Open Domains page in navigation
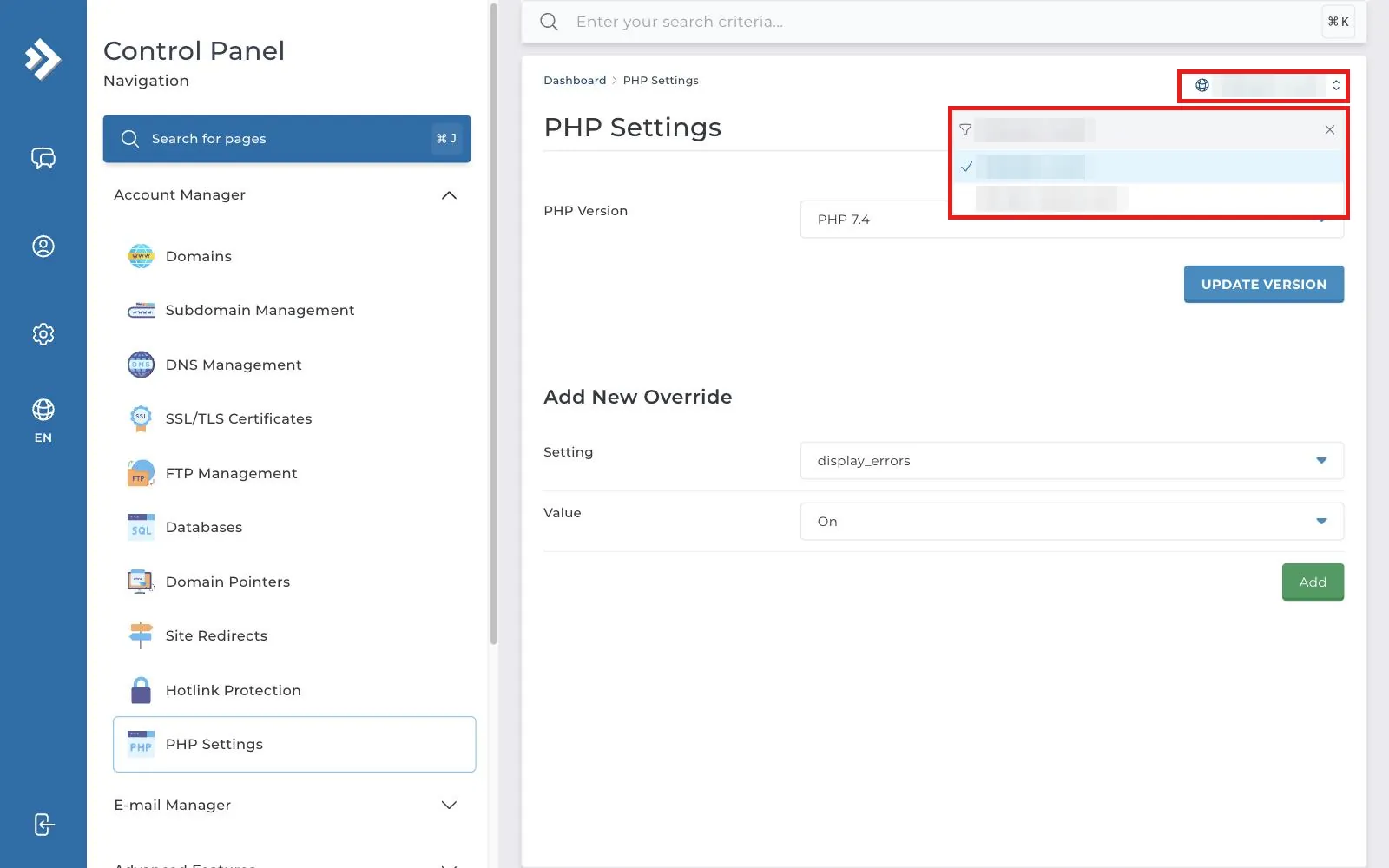The image size is (1389, 868). [294, 256]
